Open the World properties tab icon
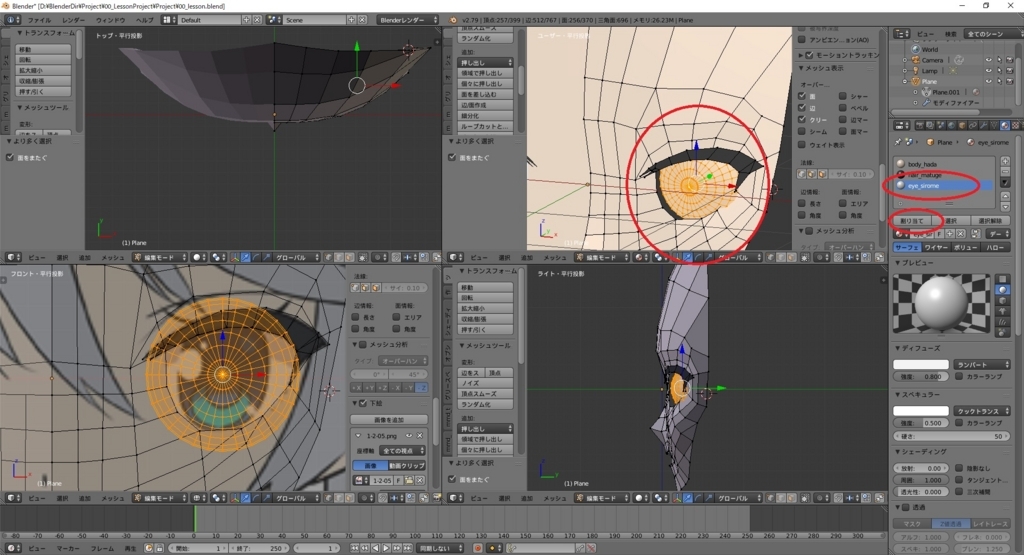The width and height of the screenshot is (1024, 555). (x=952, y=125)
